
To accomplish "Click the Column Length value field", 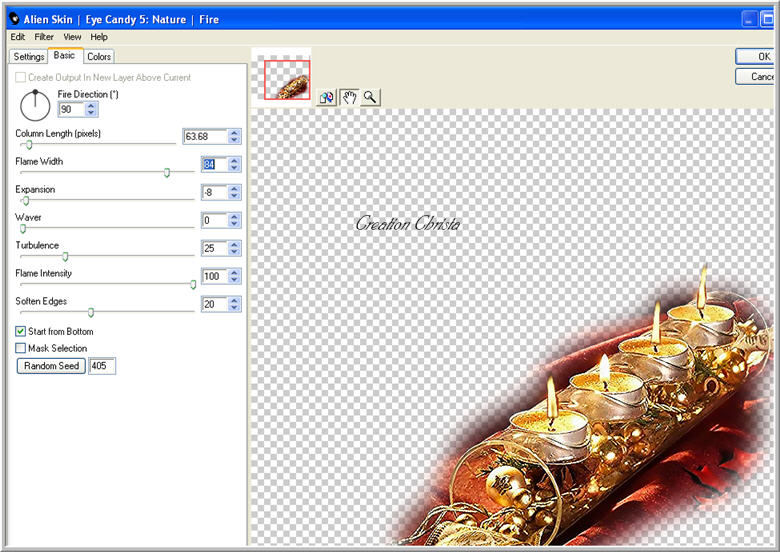I will pos(205,136).
